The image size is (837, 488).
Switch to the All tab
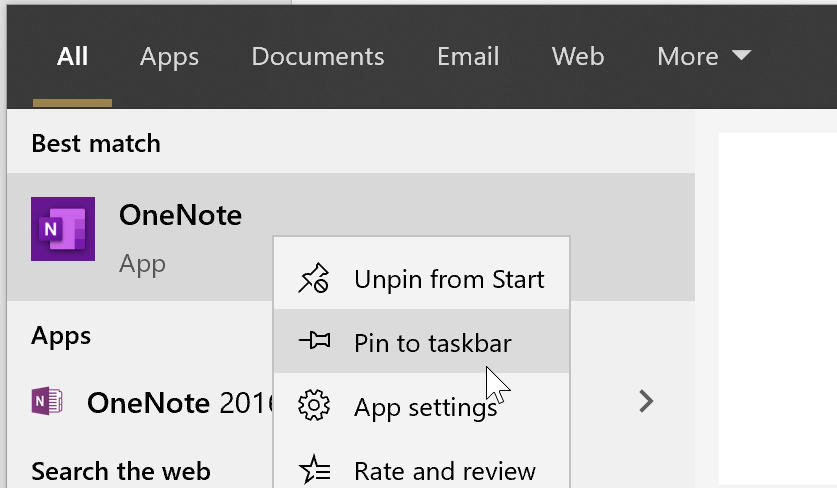point(73,57)
